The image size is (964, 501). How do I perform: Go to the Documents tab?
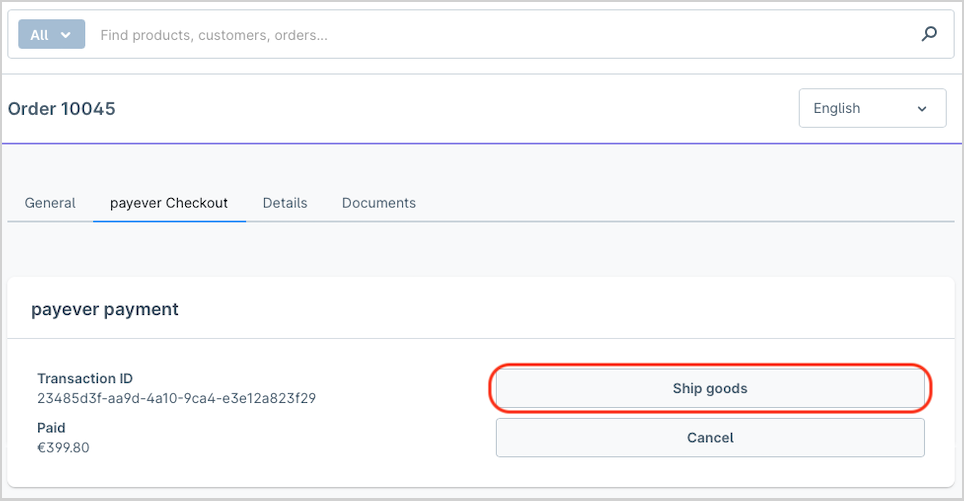(379, 203)
